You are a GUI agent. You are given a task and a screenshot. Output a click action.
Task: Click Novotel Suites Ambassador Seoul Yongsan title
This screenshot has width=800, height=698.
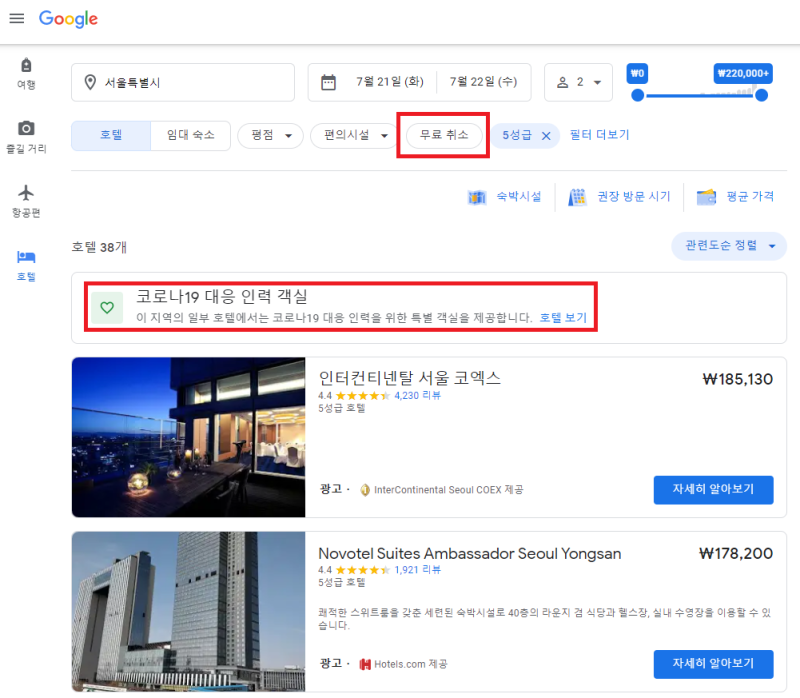(x=470, y=554)
